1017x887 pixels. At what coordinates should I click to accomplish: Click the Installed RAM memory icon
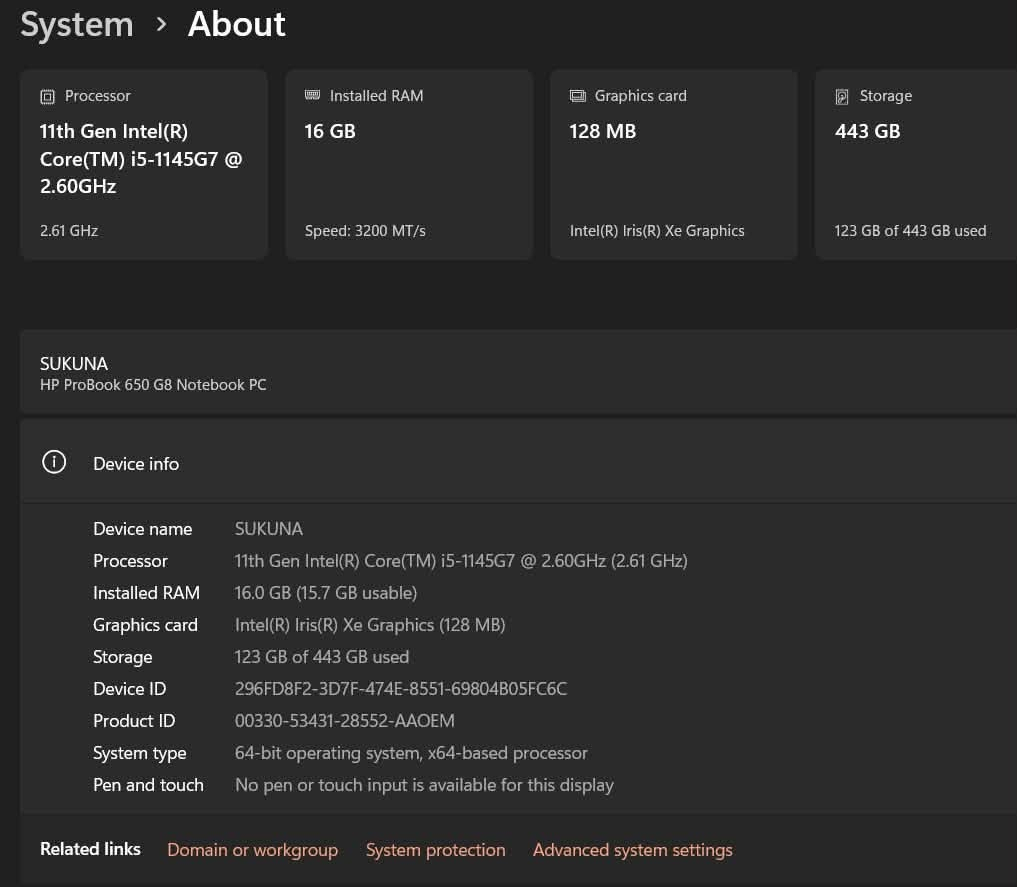[x=312, y=95]
